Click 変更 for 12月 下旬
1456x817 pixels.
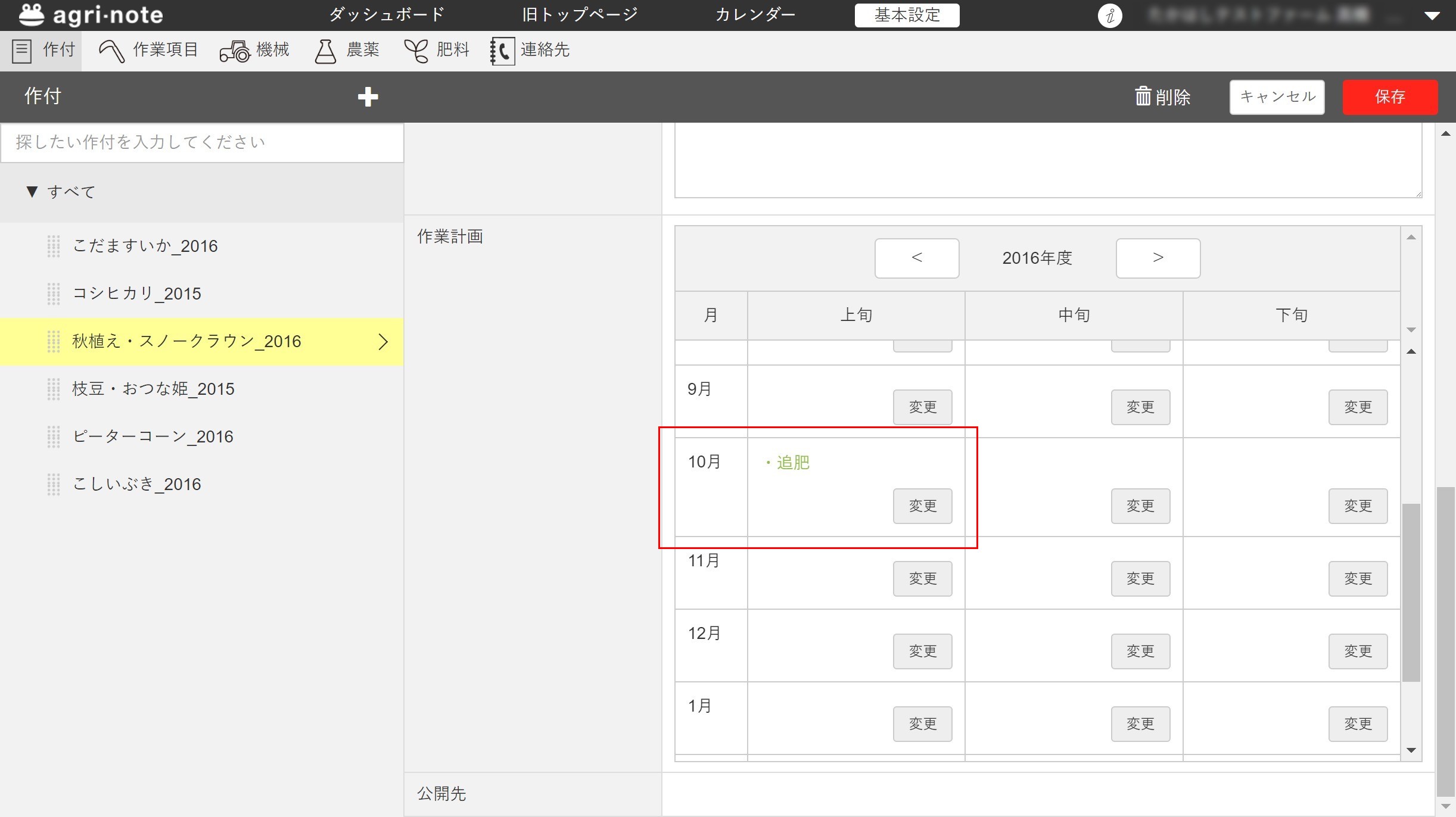coord(1358,651)
